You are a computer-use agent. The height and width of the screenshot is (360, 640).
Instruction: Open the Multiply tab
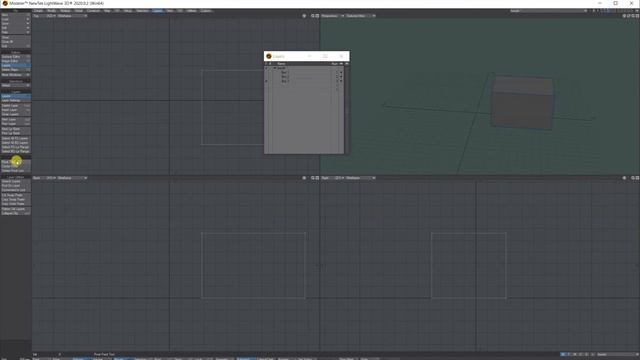pyautogui.click(x=65, y=11)
